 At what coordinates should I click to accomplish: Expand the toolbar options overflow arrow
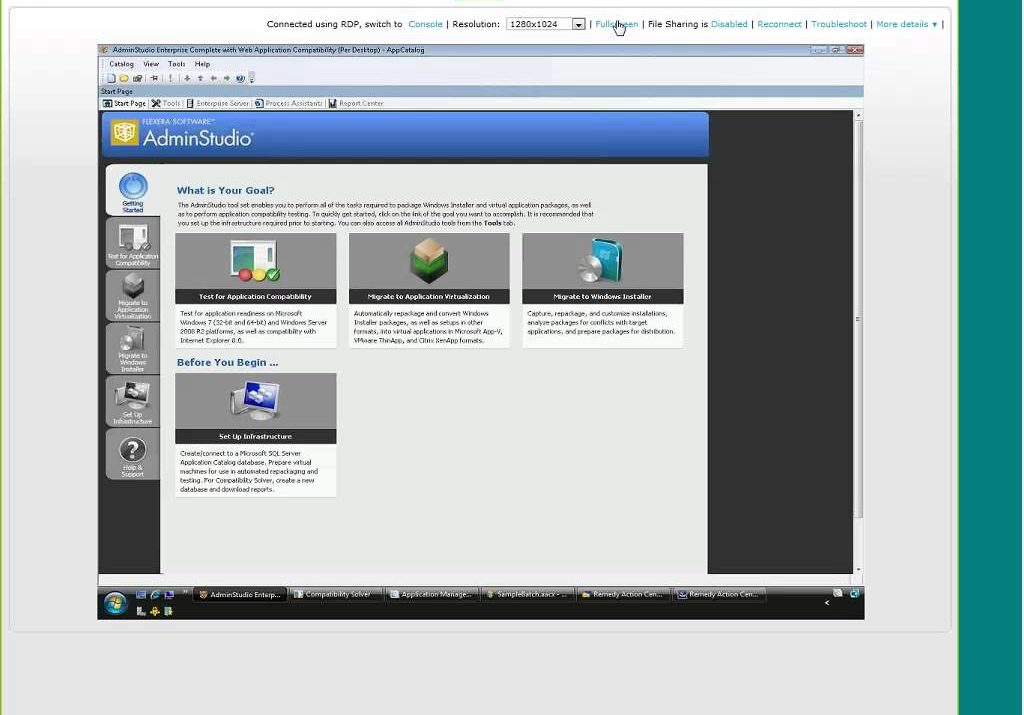click(x=252, y=78)
